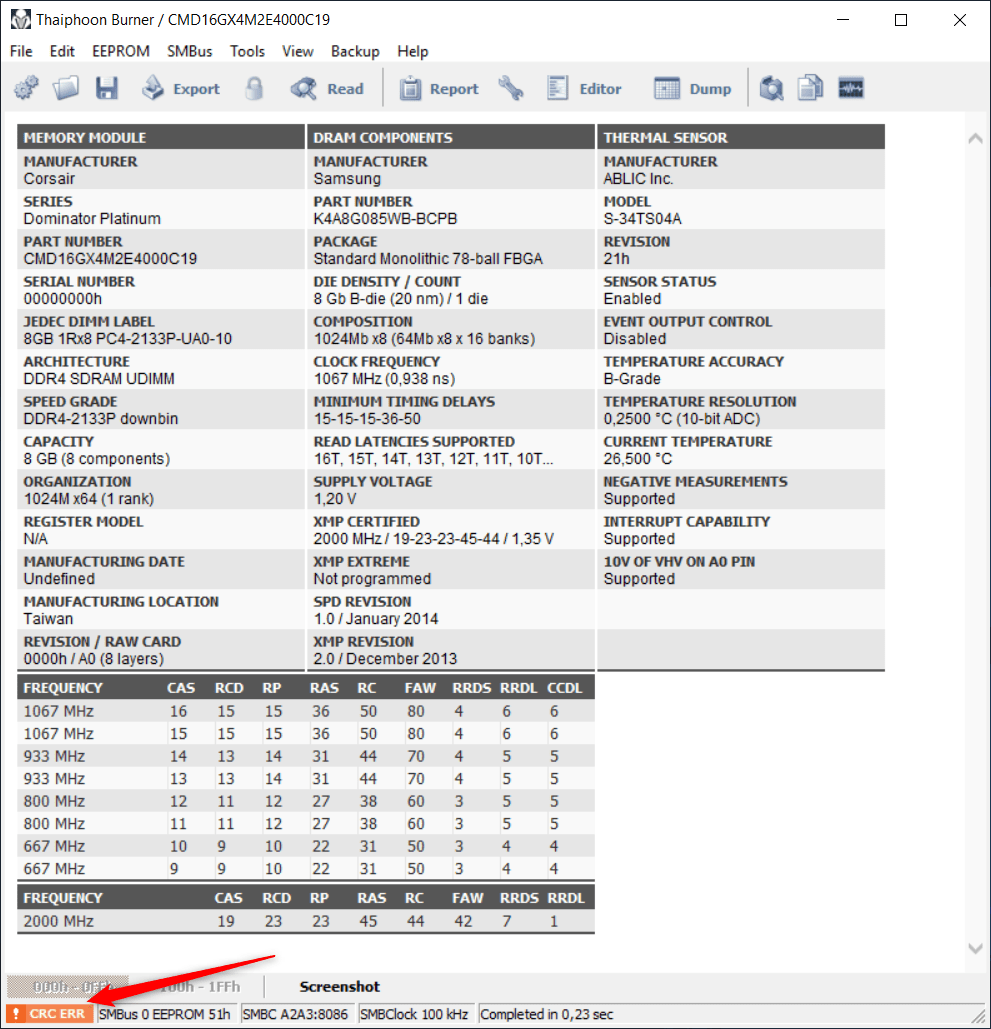991x1029 pixels.
Task: Click the DRAM COMPONENTS column header
Action: pyautogui.click(x=451, y=137)
